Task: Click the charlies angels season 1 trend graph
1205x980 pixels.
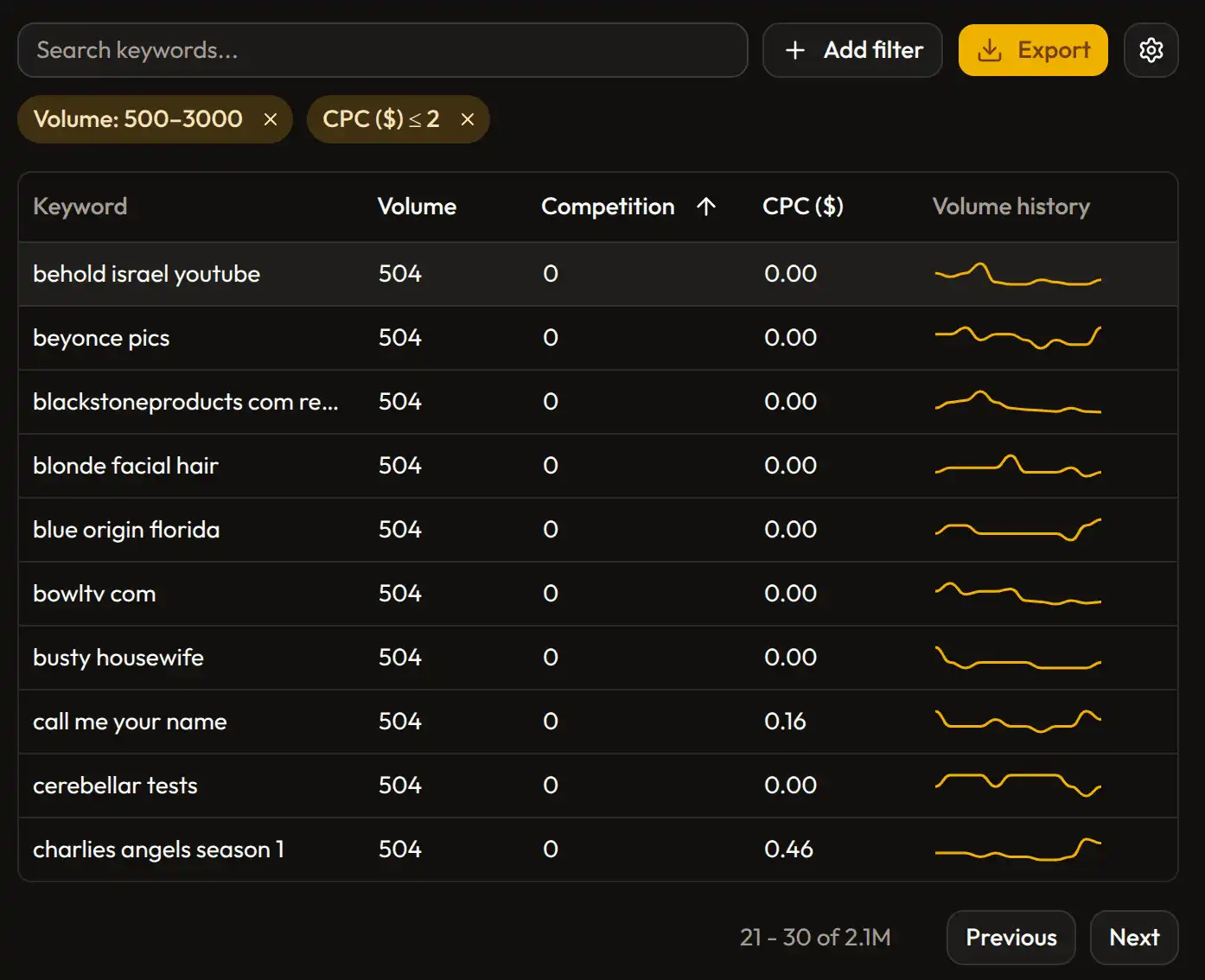Action: tap(1017, 850)
